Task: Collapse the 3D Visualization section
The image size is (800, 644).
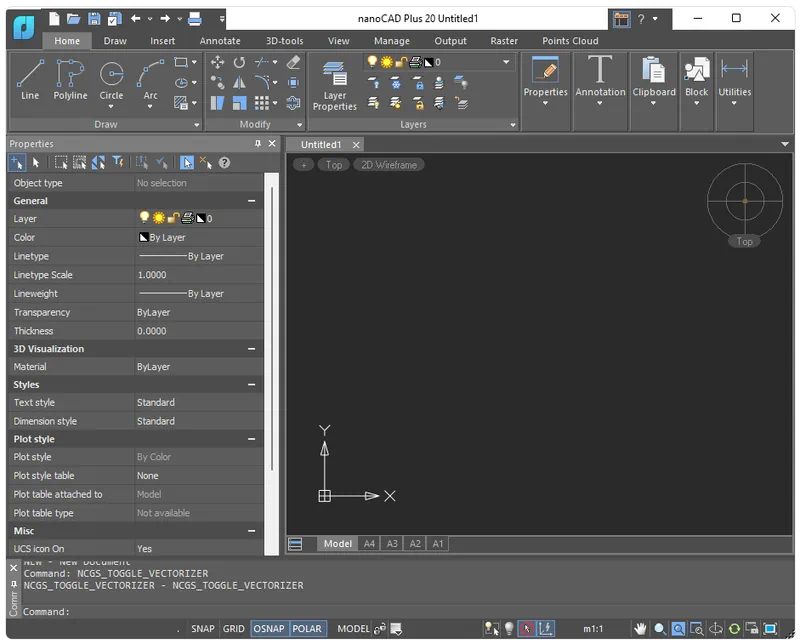Action: pos(251,349)
